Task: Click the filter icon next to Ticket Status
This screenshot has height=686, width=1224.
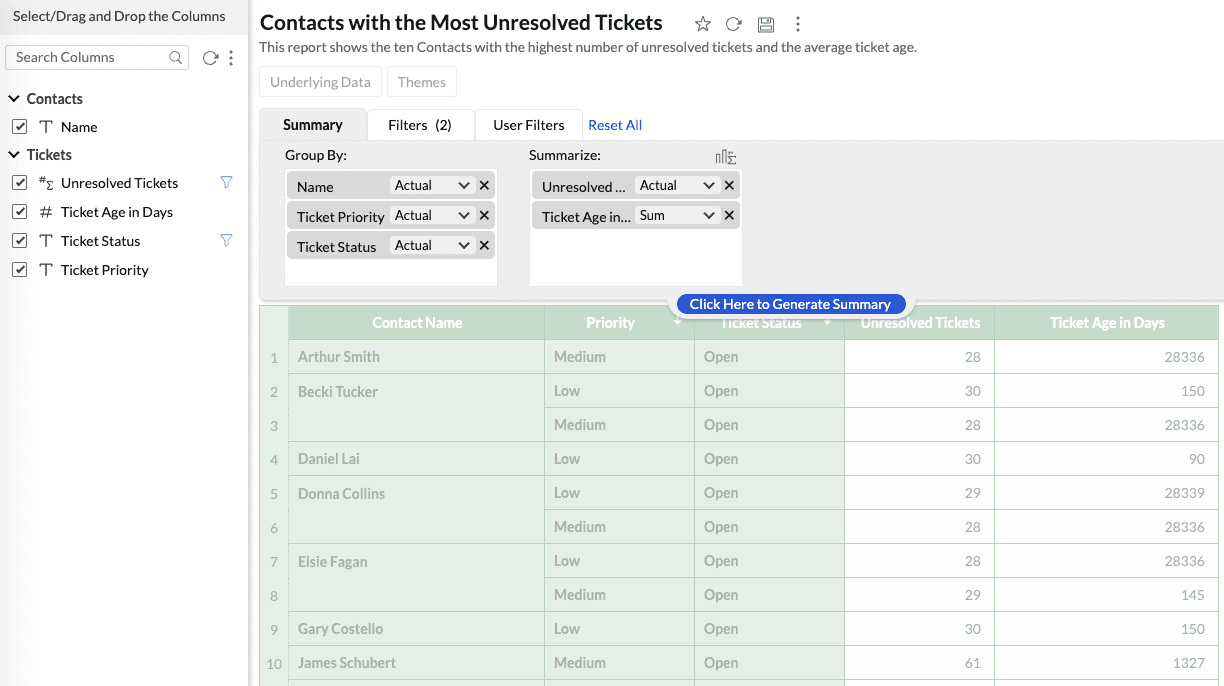Action: coord(226,241)
